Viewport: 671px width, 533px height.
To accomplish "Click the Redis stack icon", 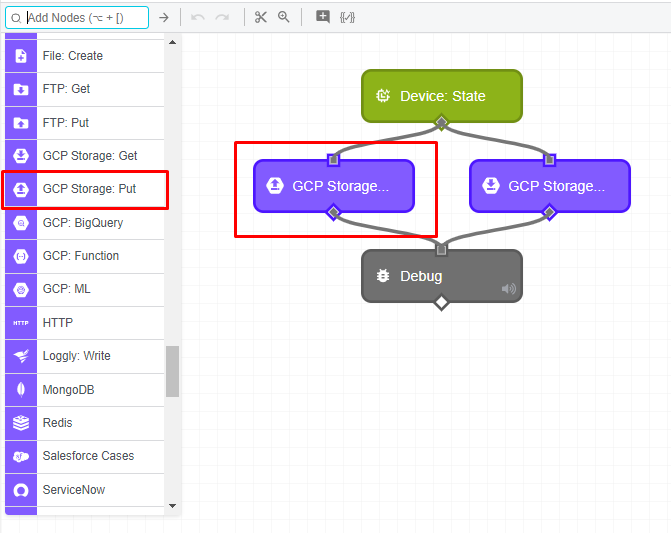I will tap(21, 423).
